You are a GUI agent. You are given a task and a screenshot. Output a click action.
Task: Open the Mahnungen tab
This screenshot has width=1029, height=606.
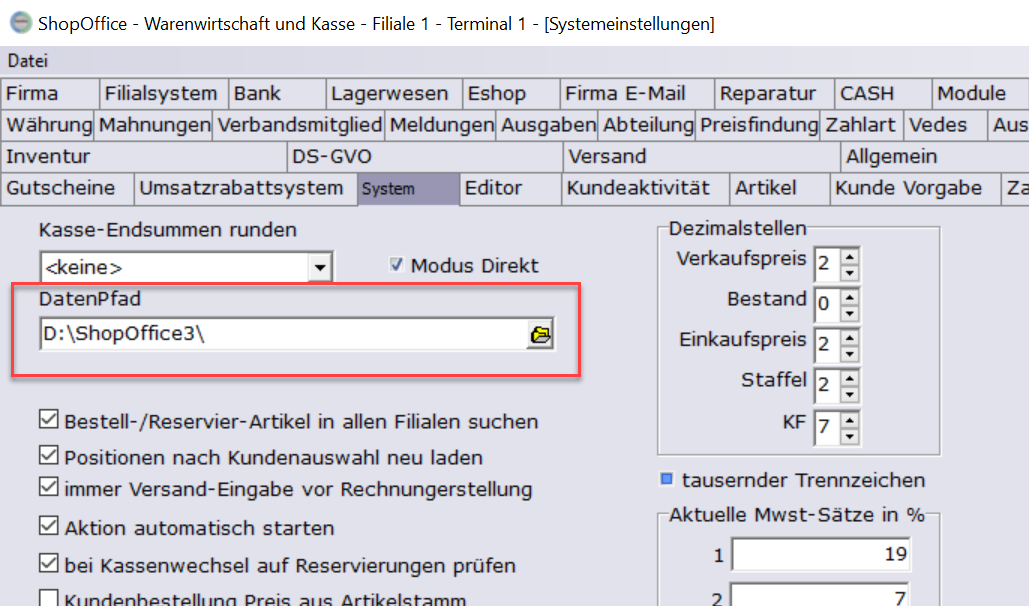tap(154, 125)
